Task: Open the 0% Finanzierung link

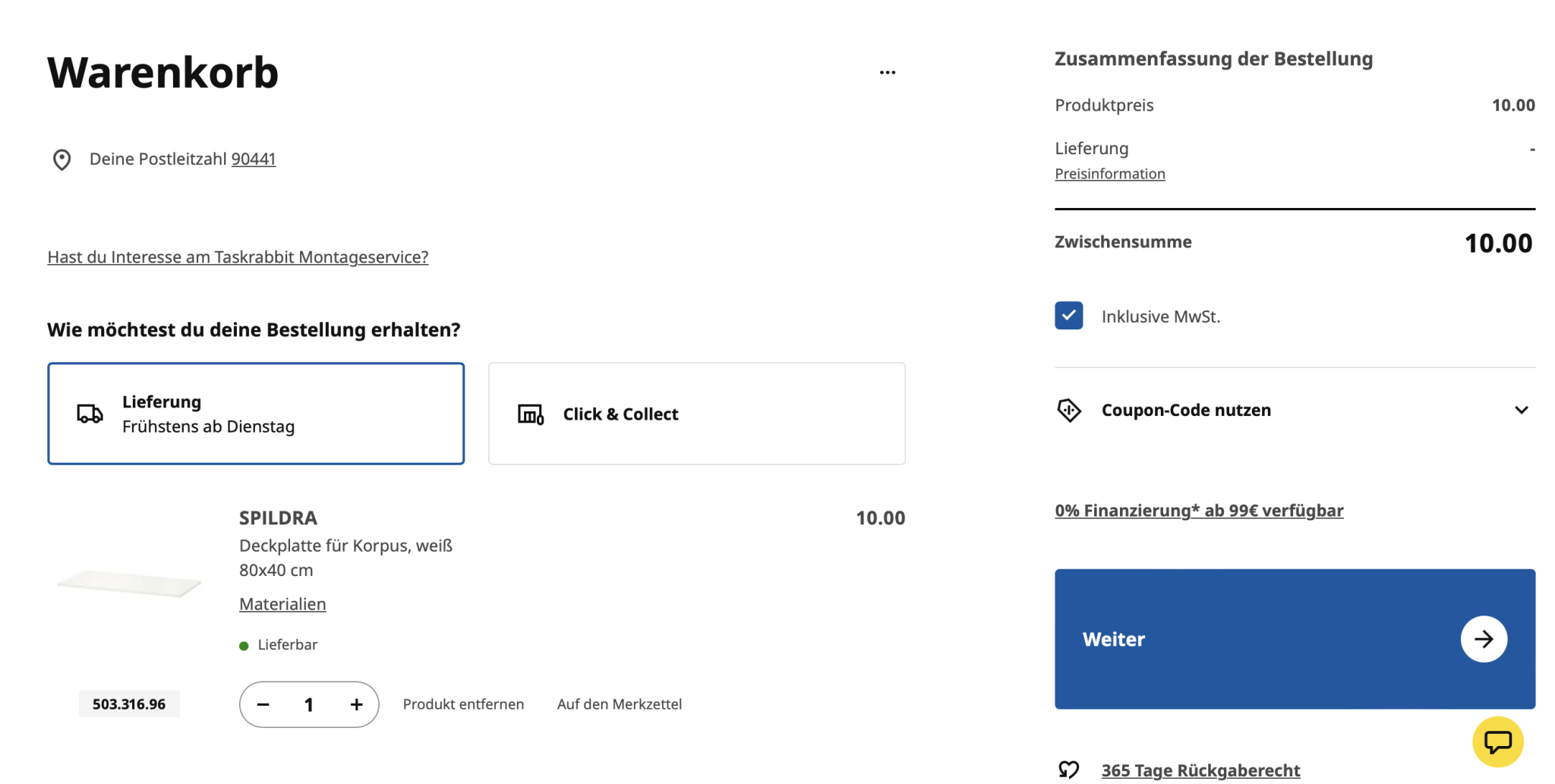Action: pyautogui.click(x=1198, y=511)
